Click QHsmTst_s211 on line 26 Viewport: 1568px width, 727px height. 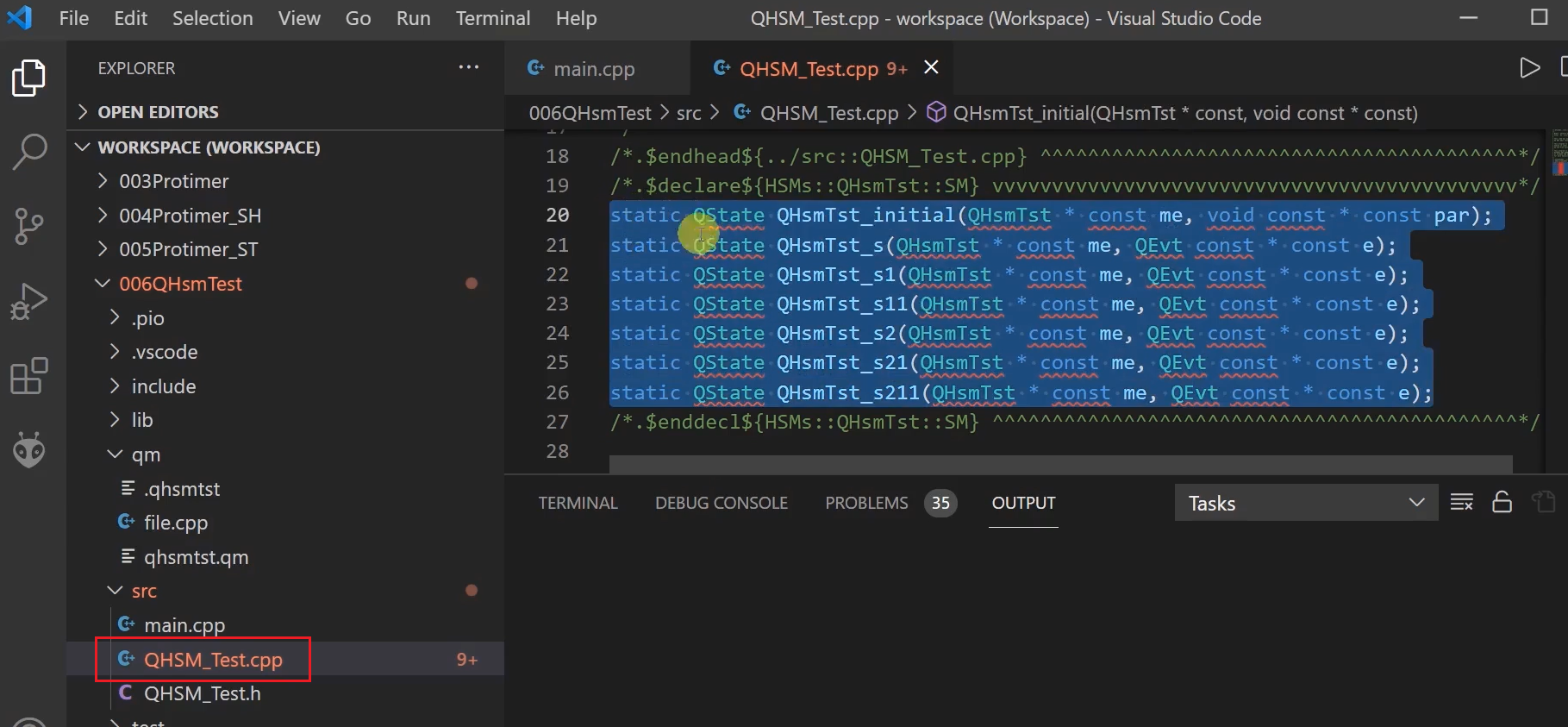pyautogui.click(x=847, y=393)
